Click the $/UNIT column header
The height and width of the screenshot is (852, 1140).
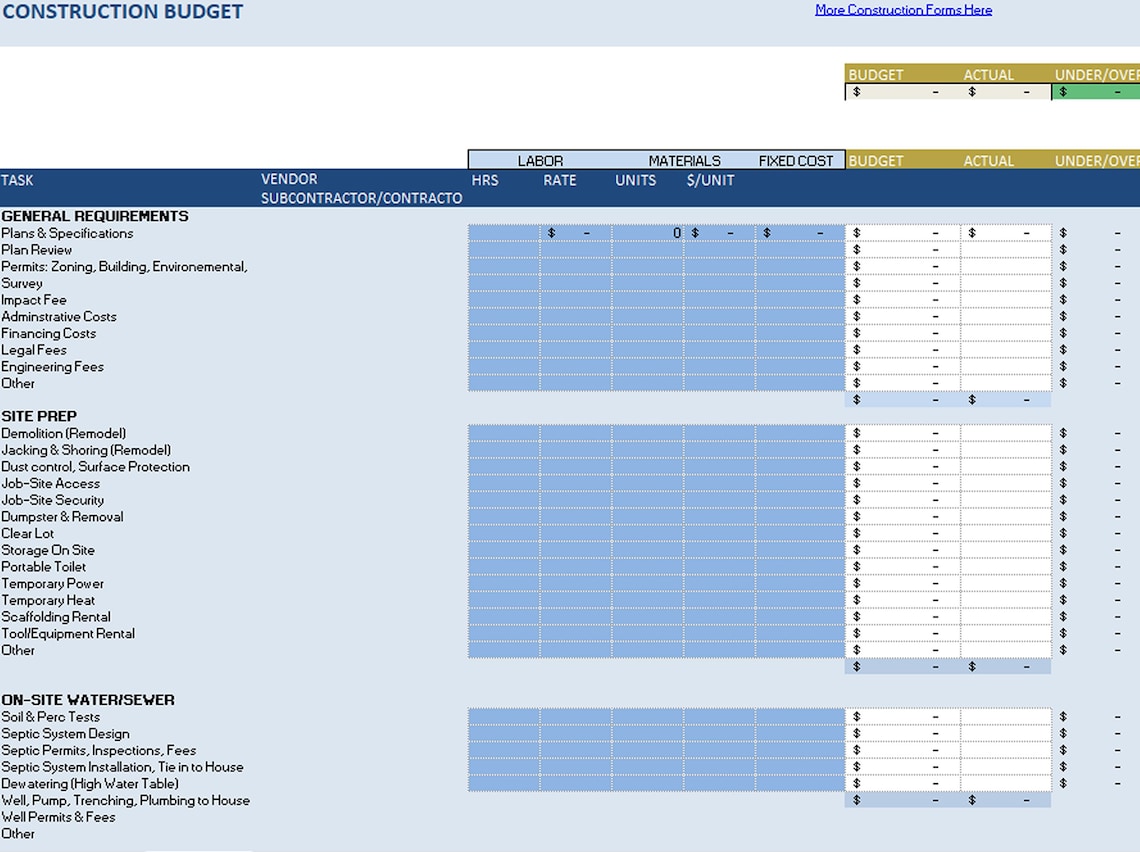pyautogui.click(x=710, y=180)
